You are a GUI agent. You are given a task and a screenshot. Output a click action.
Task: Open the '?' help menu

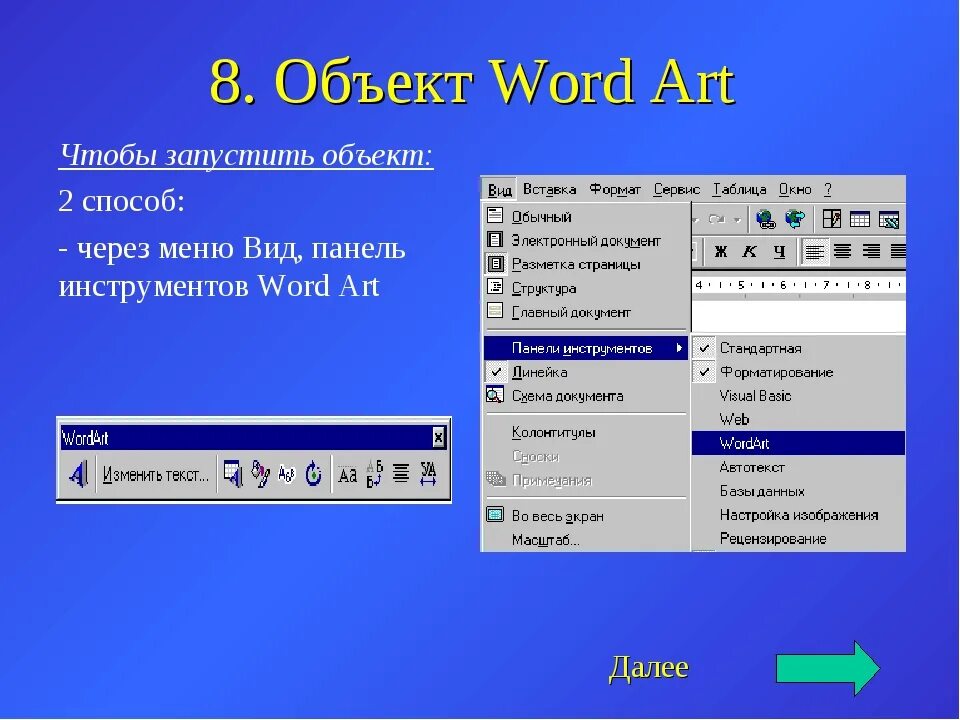(x=828, y=189)
